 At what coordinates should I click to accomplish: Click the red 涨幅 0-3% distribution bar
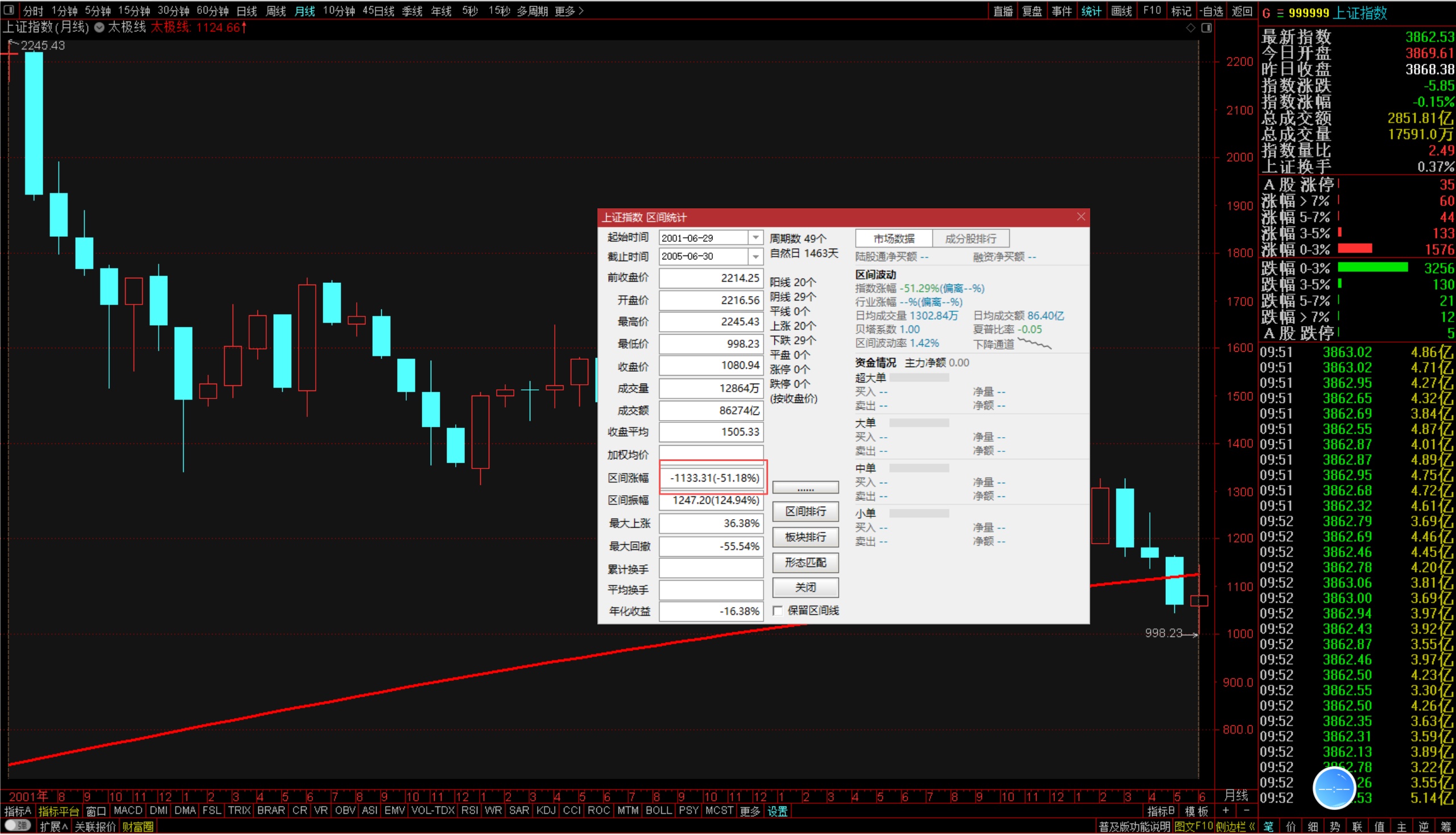pos(1355,249)
